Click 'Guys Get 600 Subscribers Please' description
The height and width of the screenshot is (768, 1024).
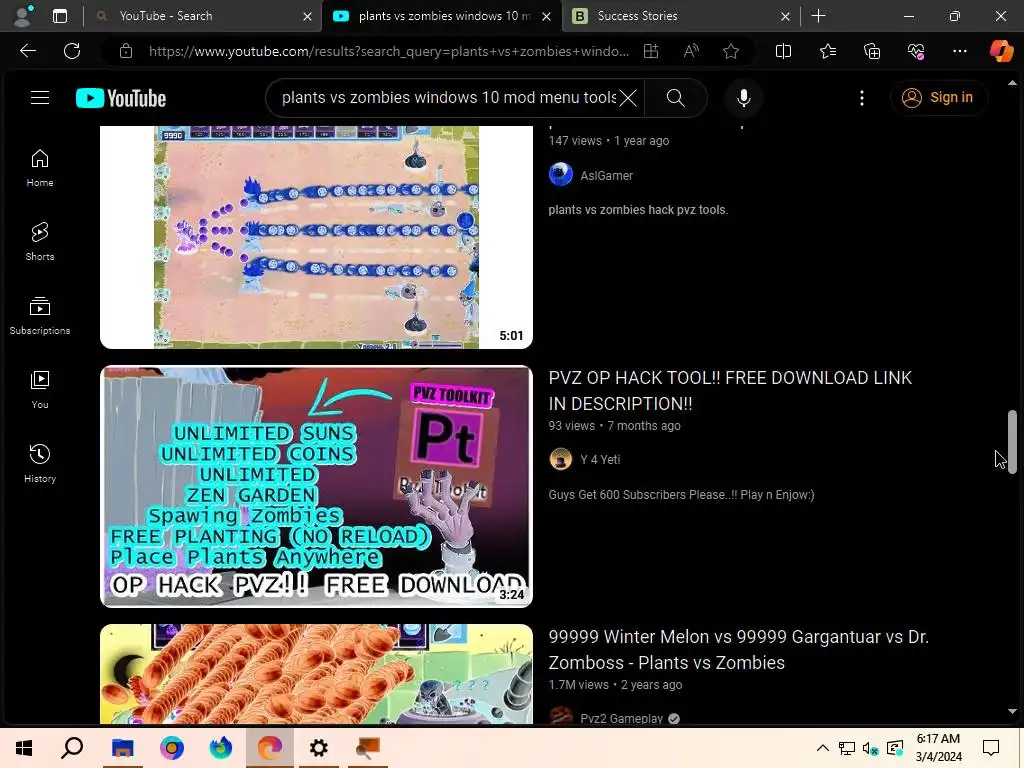click(x=681, y=494)
